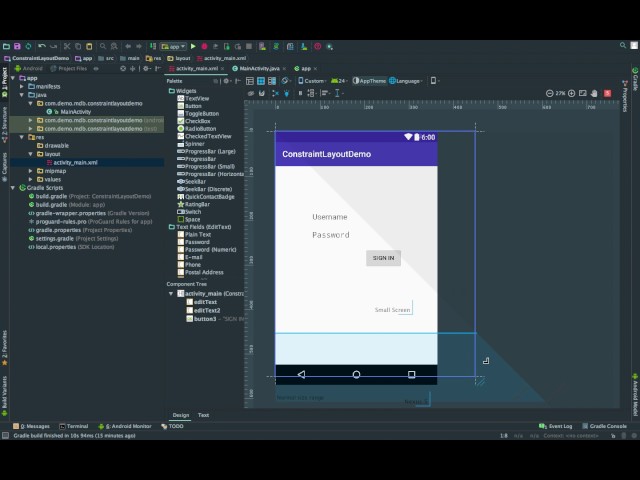Expand the values folder
This screenshot has width=640, height=480.
point(31,179)
